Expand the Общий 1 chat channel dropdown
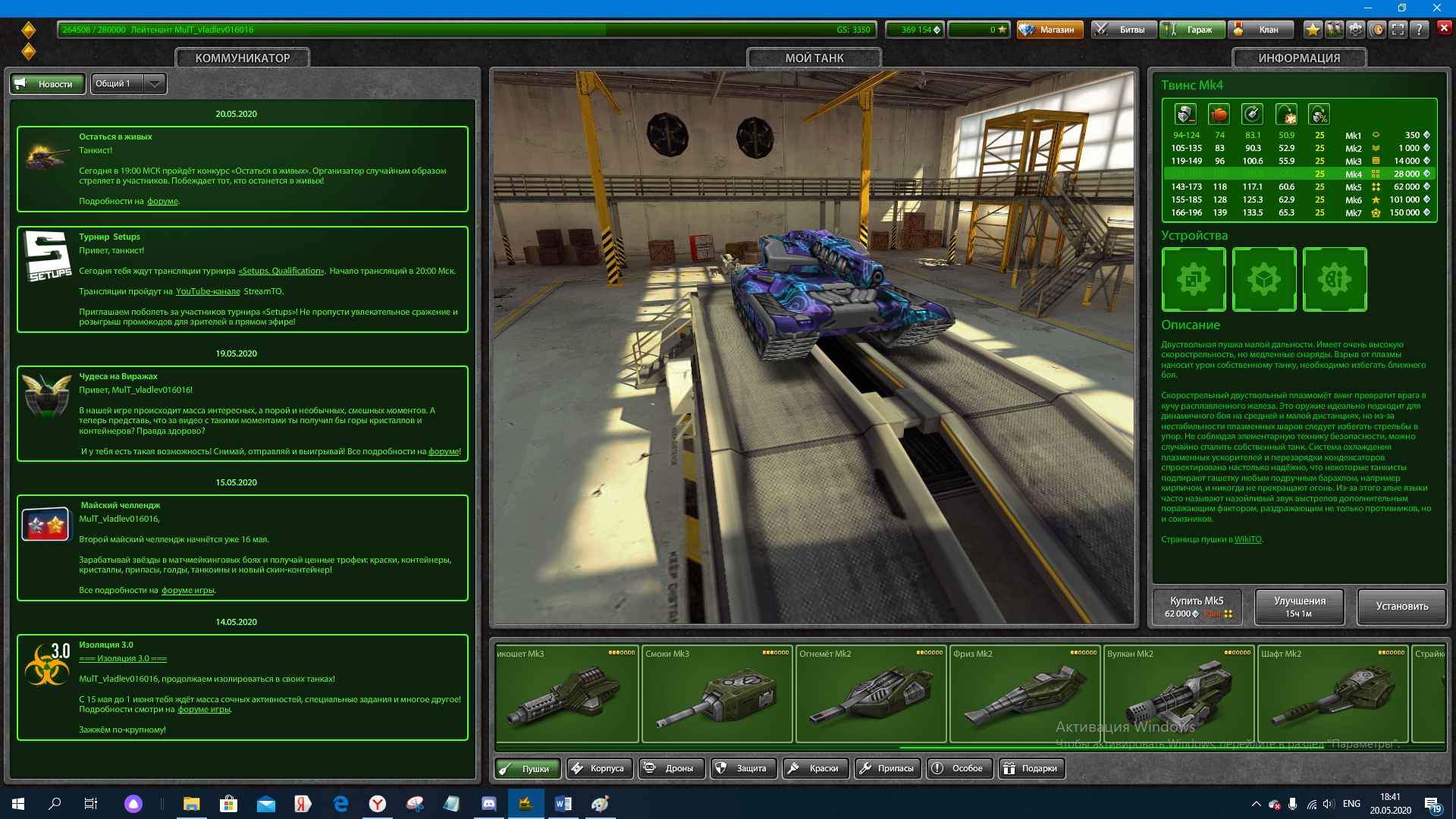 155,83
